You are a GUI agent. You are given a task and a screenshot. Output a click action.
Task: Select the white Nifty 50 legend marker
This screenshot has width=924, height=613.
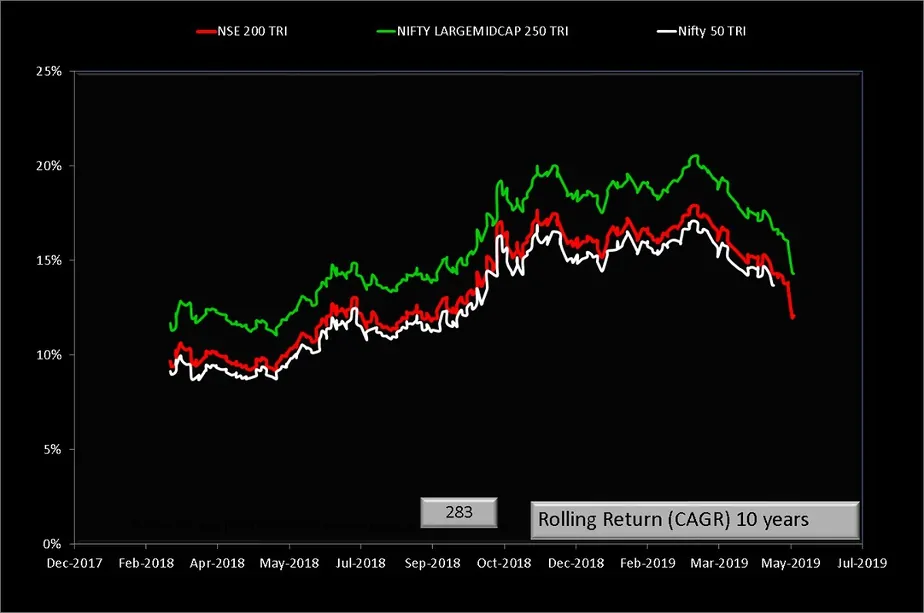pos(666,32)
